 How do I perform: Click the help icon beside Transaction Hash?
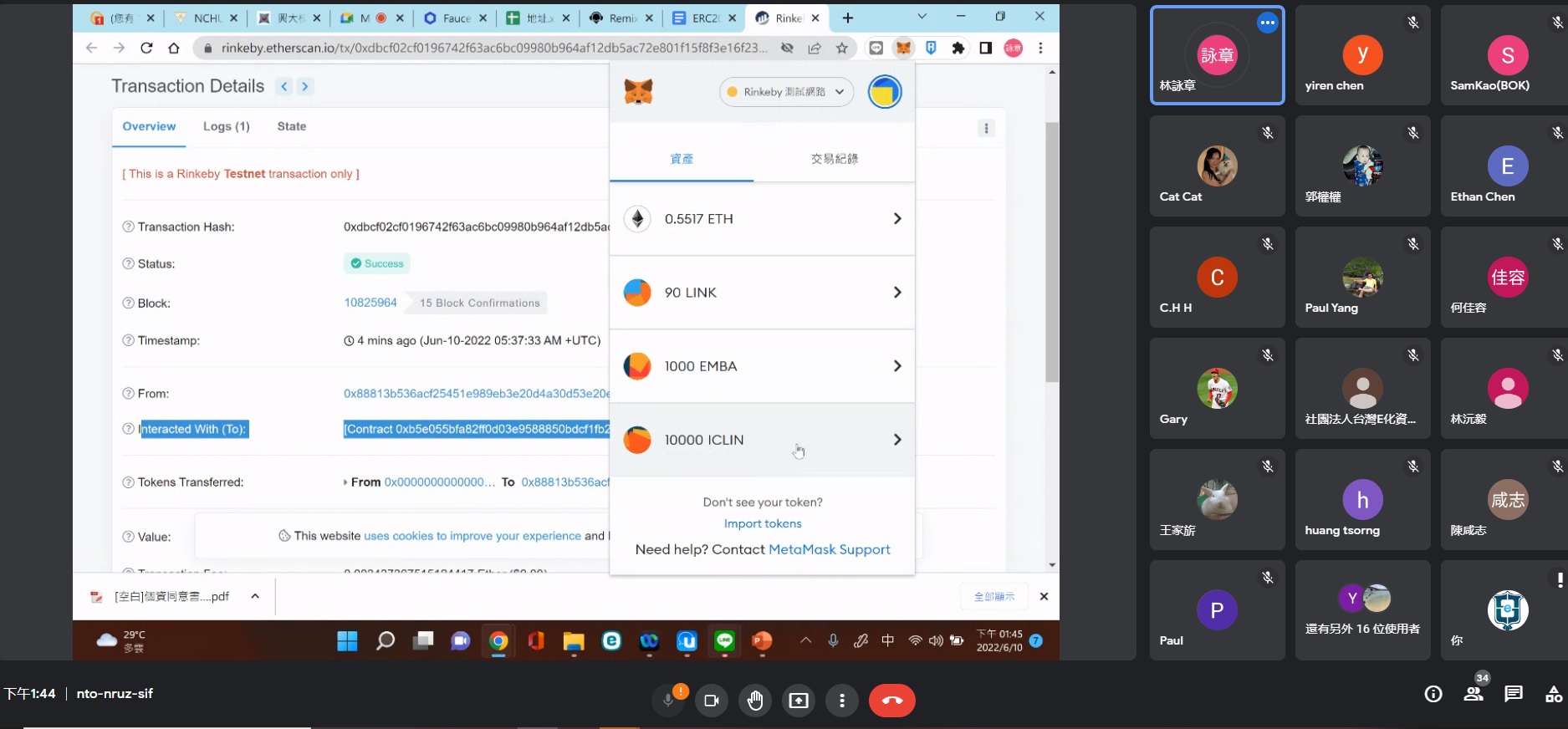click(129, 227)
